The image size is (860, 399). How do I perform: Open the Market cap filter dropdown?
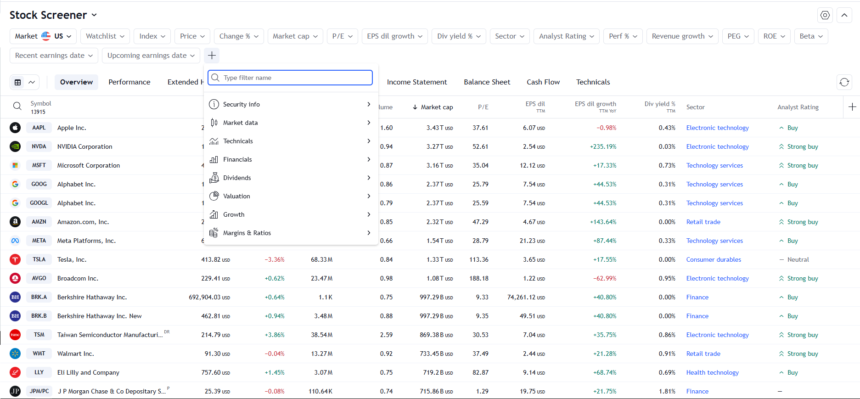296,36
